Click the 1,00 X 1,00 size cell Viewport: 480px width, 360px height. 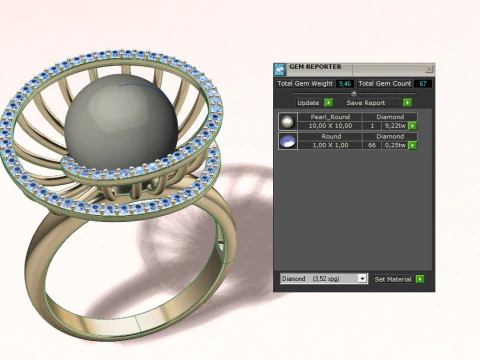tap(330, 145)
